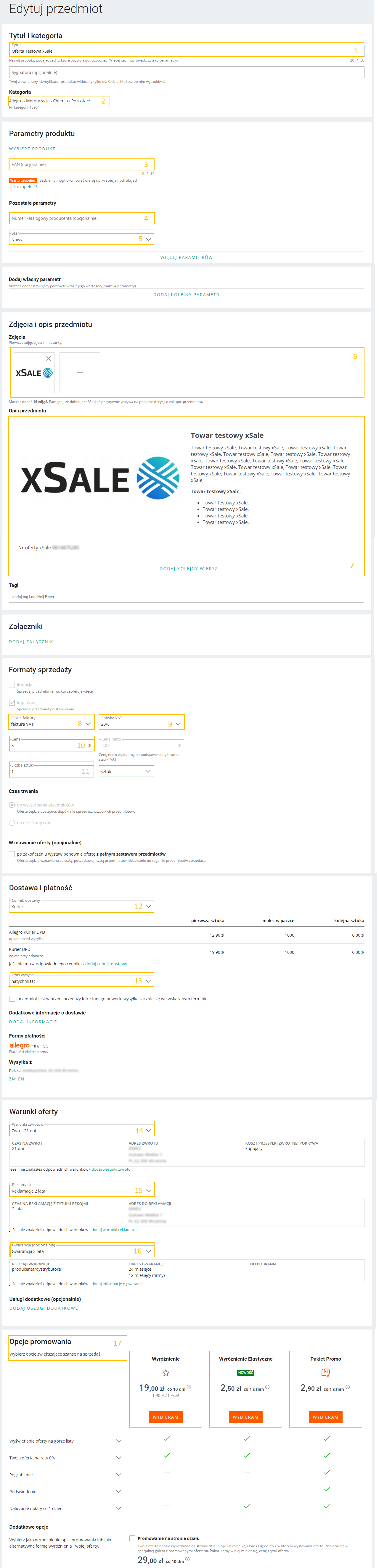This screenshot has width=379, height=1568.
Task: Open info icon next to 19,00 zł price
Action: point(189,1387)
